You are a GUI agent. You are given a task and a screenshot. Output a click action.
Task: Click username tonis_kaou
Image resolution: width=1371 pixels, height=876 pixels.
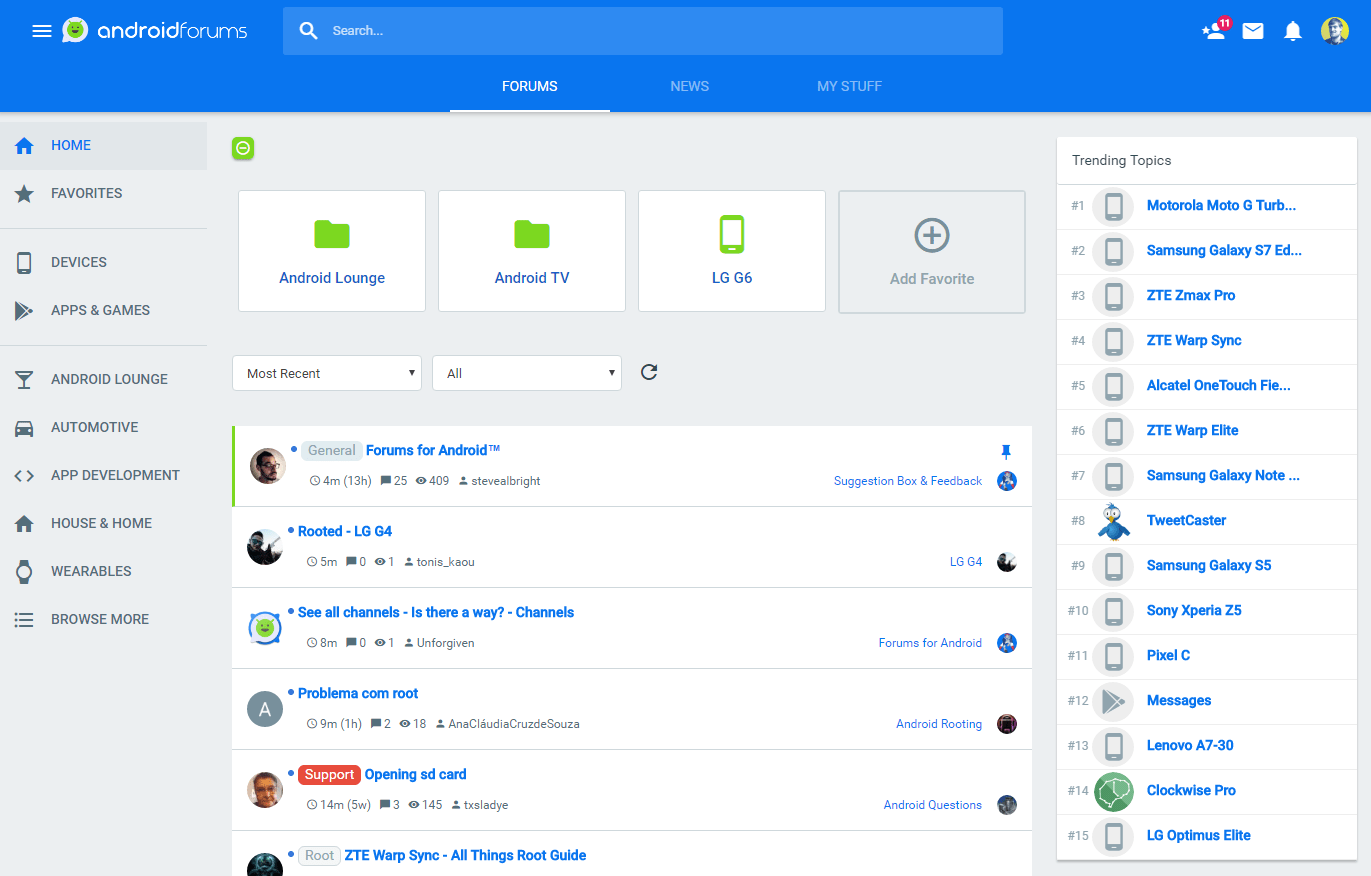(x=446, y=562)
